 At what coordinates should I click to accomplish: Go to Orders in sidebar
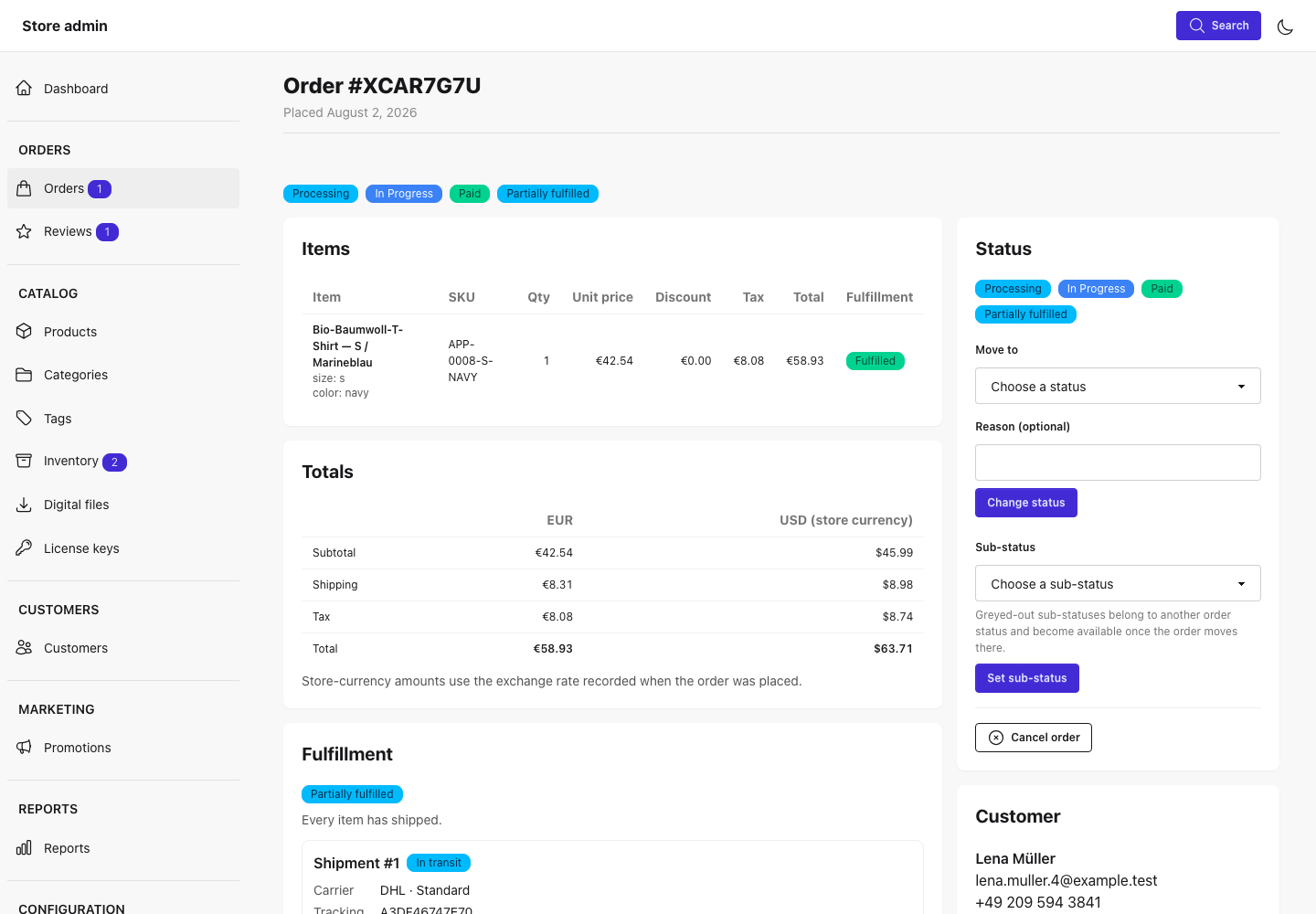[x=123, y=188]
